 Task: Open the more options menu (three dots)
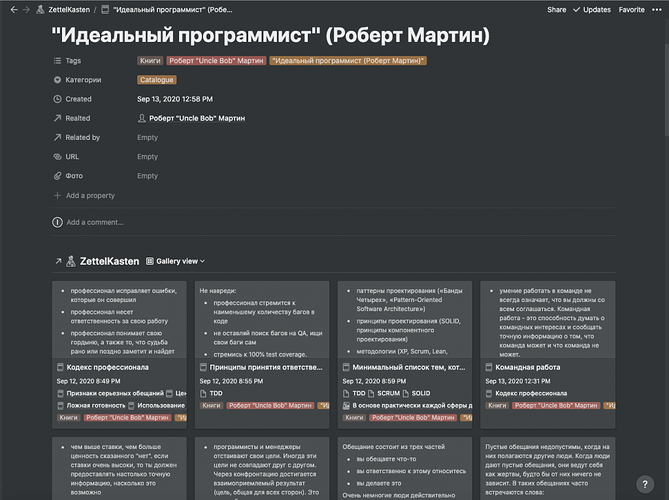[x=657, y=9]
